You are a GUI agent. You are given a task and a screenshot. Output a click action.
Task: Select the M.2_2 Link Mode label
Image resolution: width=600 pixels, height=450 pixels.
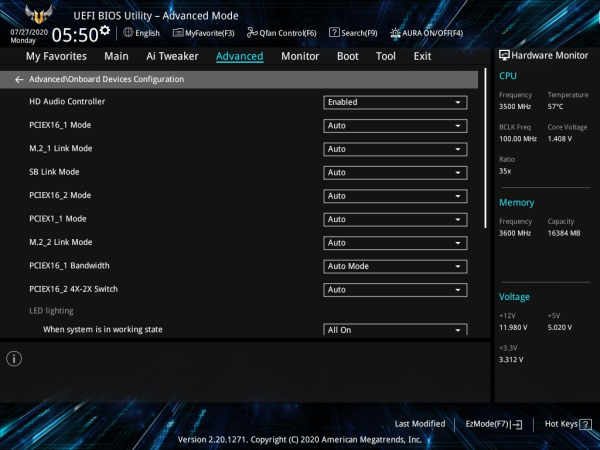tap(60, 242)
